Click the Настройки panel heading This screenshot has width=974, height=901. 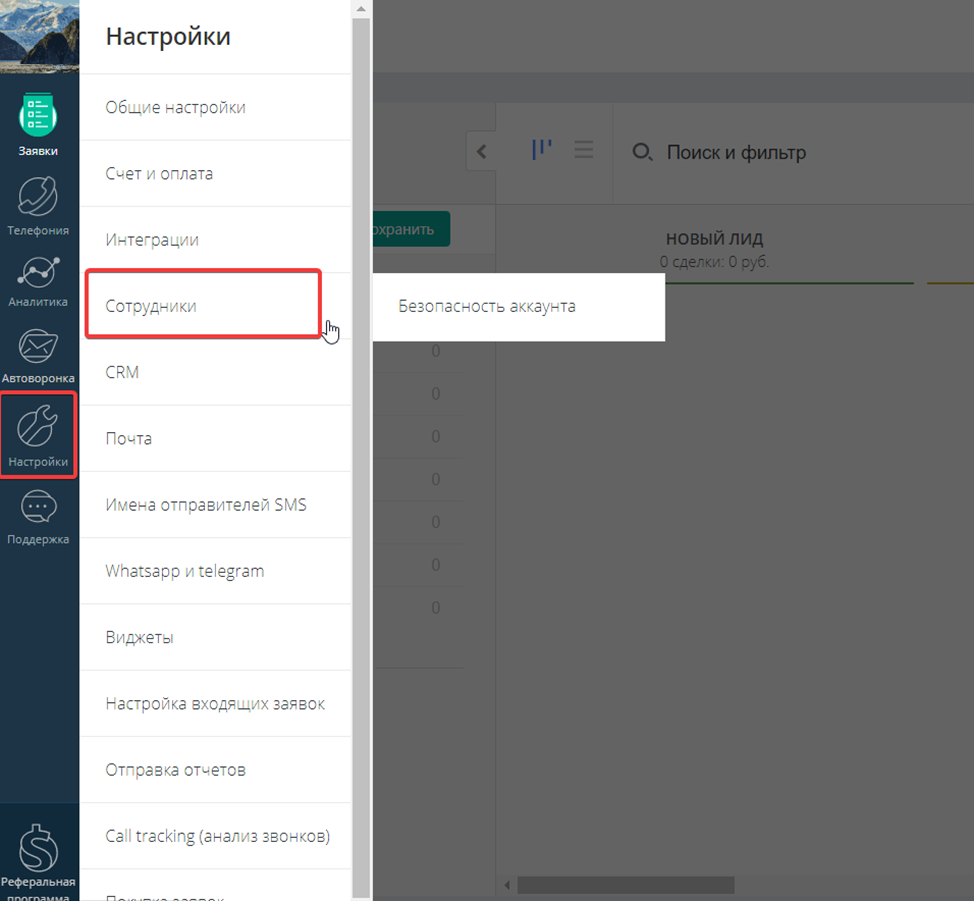(x=168, y=37)
